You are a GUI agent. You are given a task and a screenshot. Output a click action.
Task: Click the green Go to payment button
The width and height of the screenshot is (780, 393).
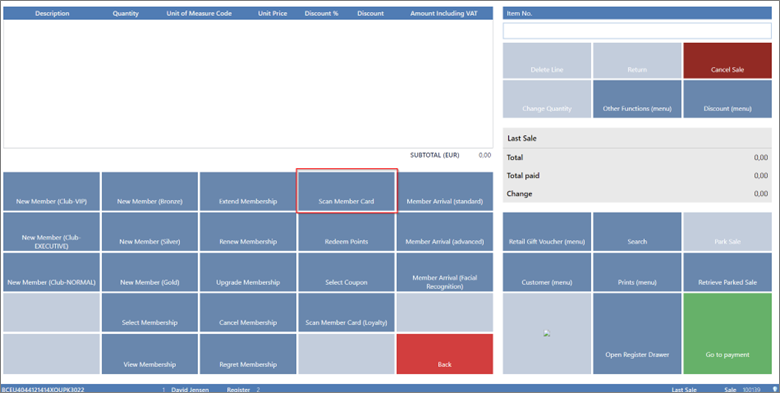[727, 333]
